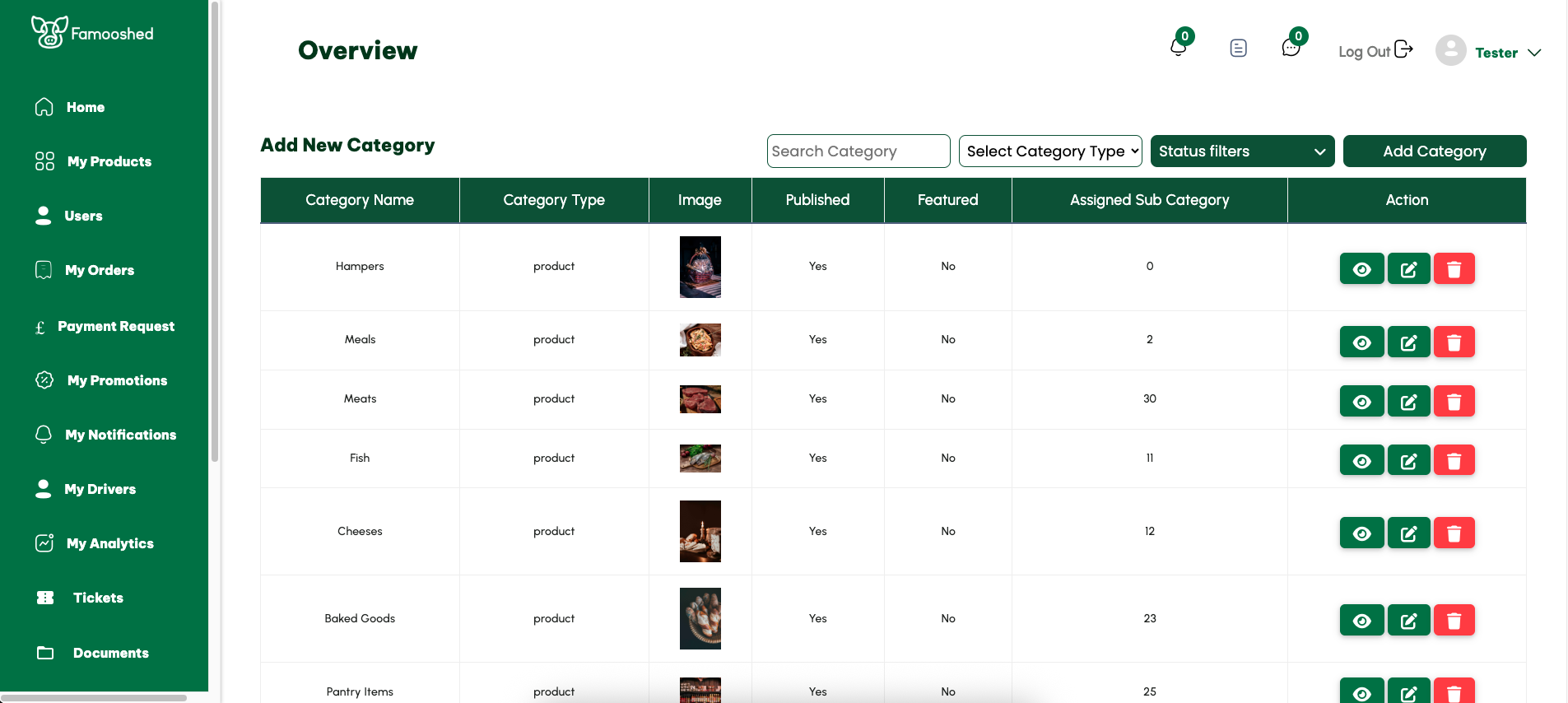Delete the Baked Goods category

coord(1454,621)
